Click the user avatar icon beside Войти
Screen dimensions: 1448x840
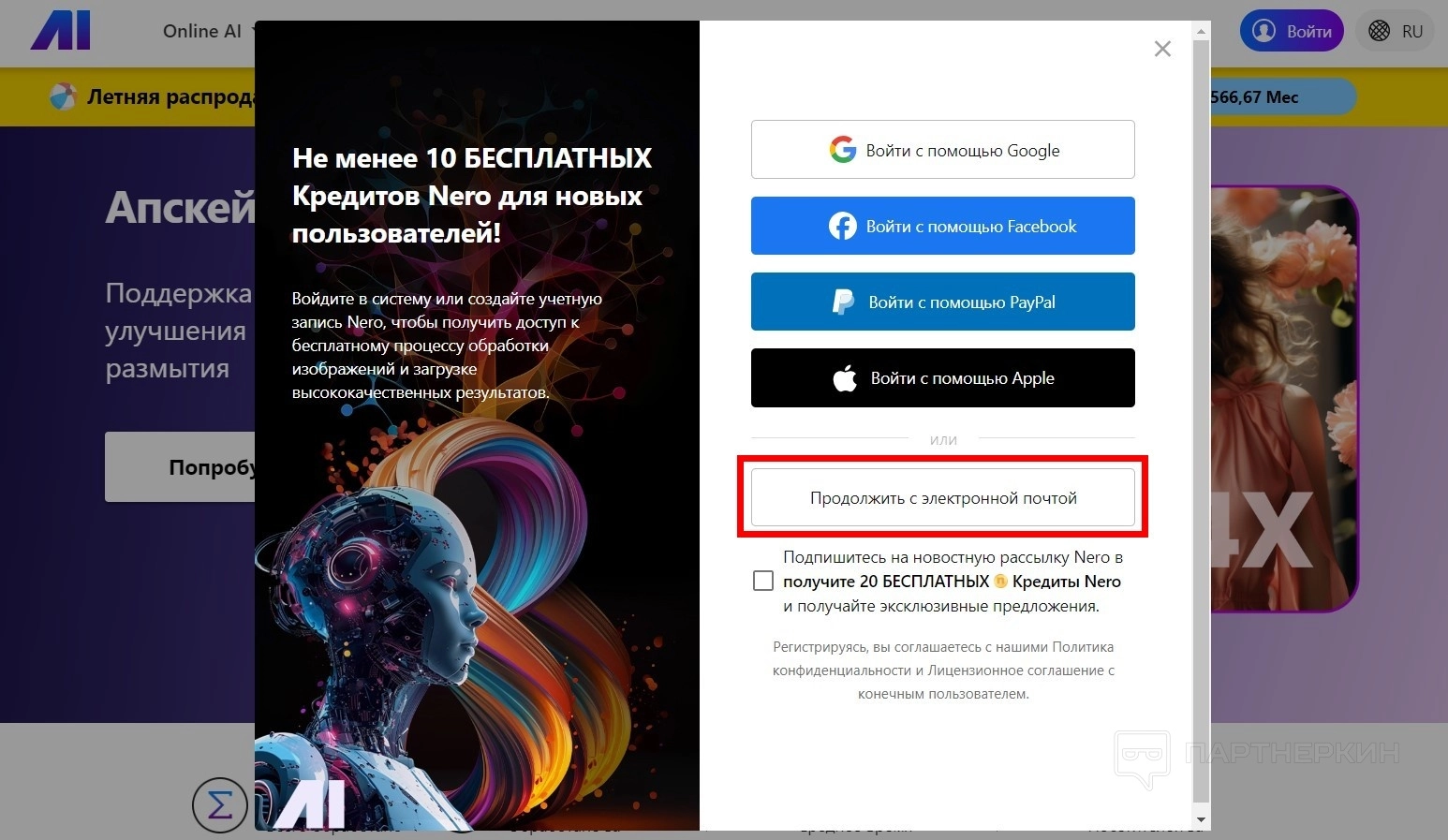point(1264,31)
